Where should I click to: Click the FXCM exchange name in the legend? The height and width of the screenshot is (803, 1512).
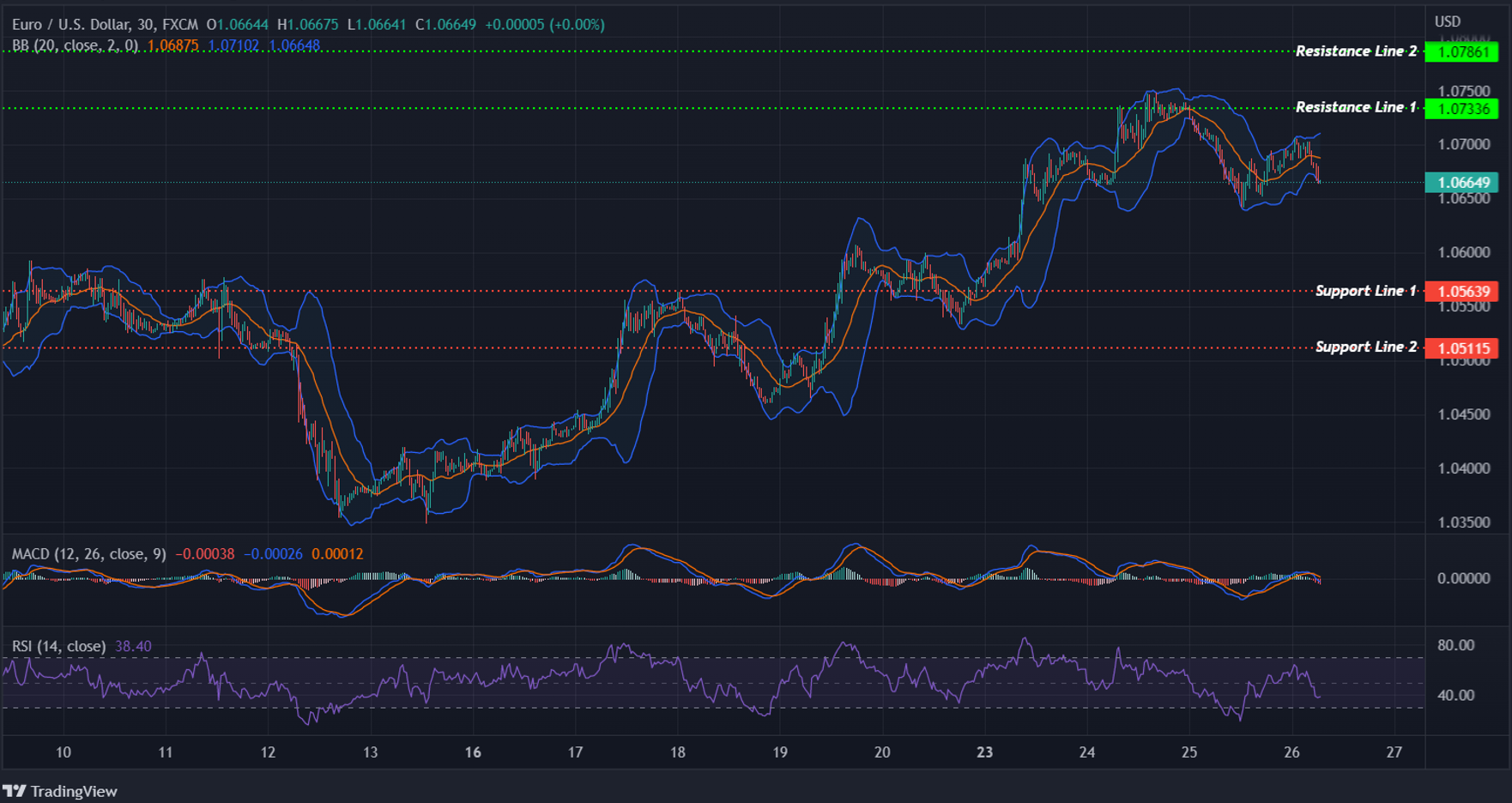[174, 25]
